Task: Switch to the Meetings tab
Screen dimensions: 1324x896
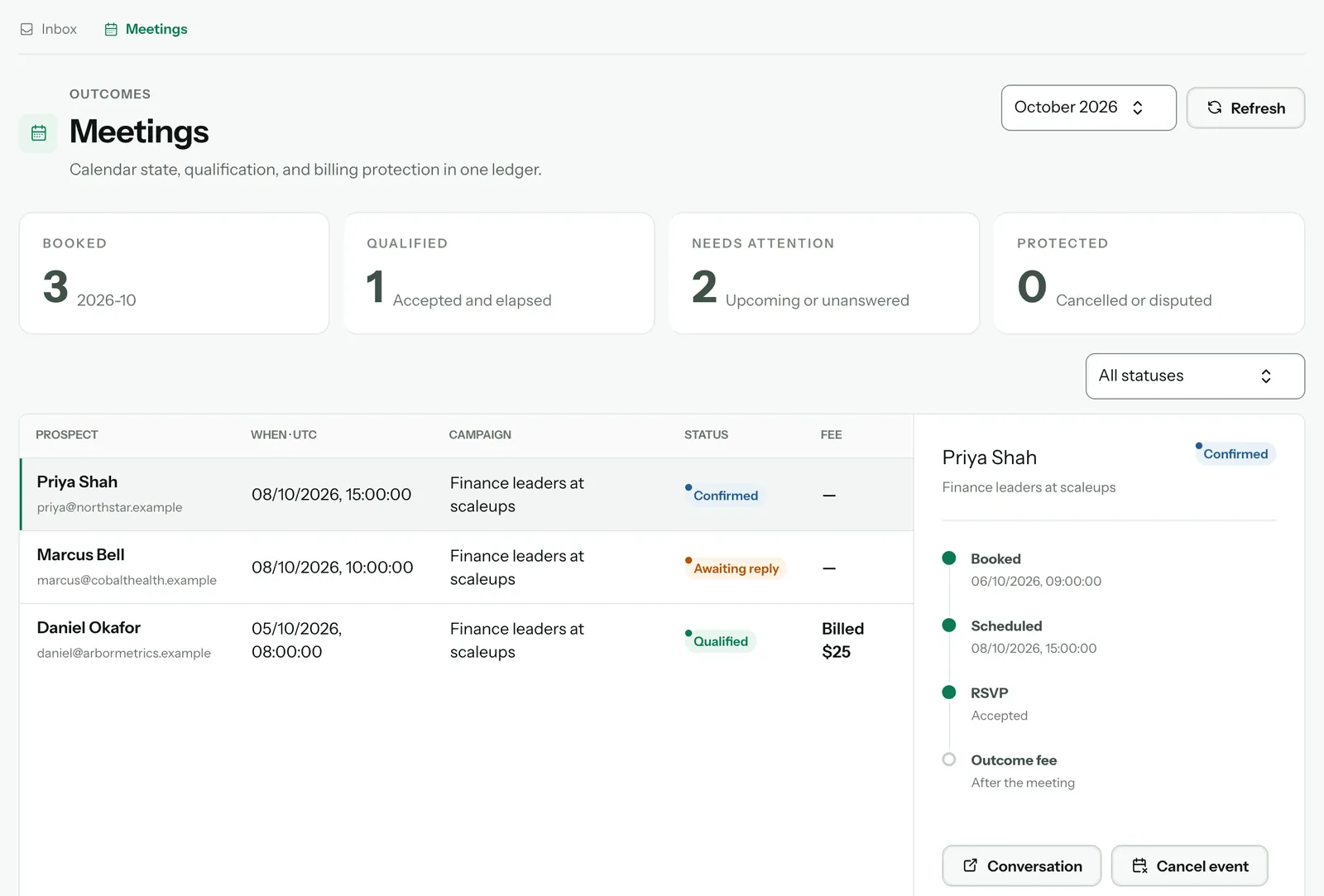Action: click(146, 29)
